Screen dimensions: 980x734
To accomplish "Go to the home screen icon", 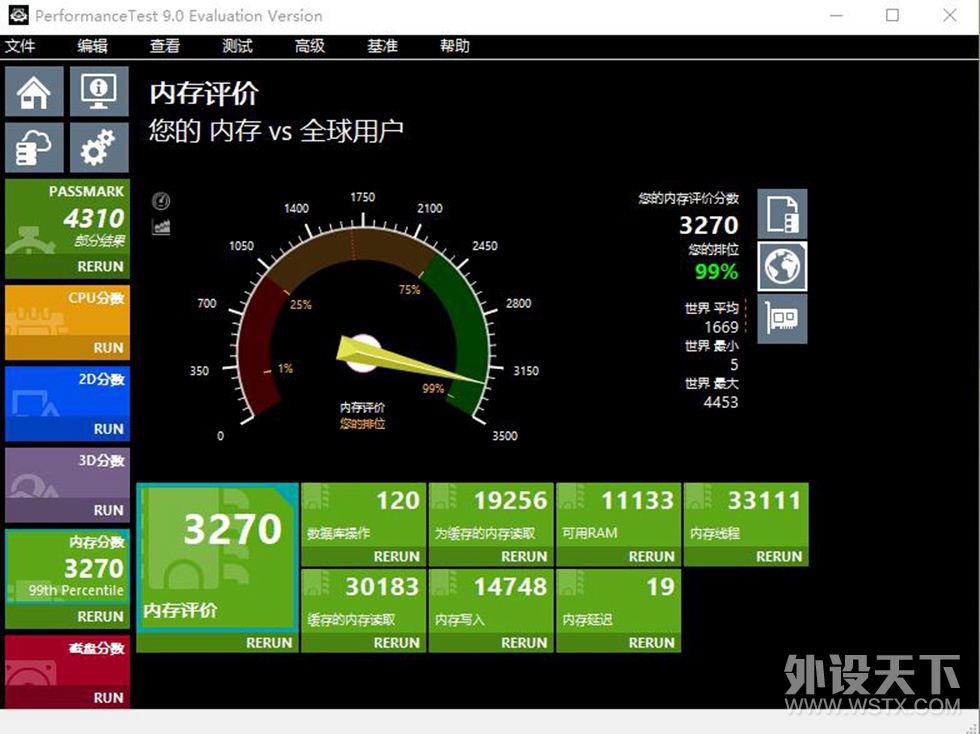I will click(34, 92).
